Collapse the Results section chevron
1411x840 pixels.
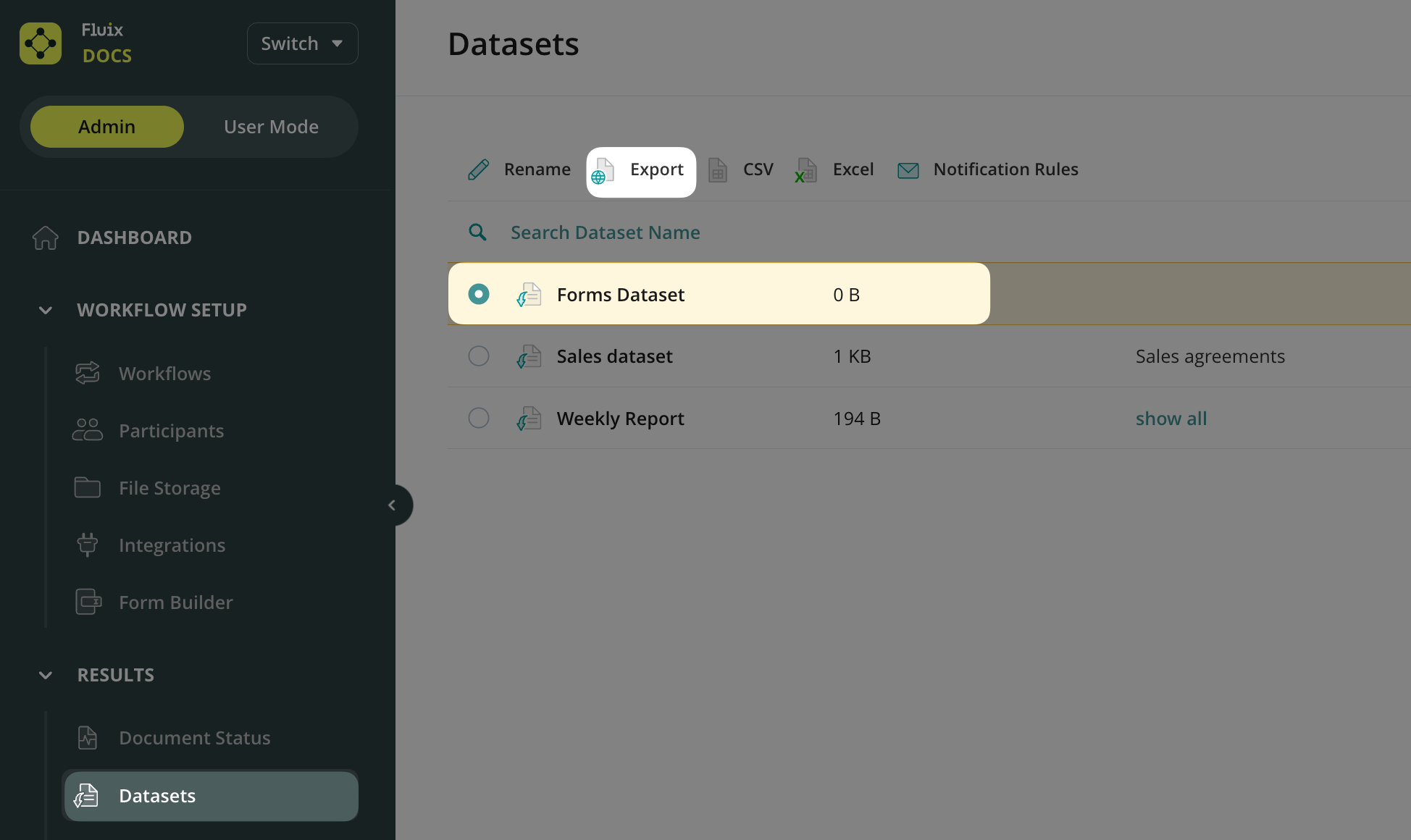click(45, 675)
